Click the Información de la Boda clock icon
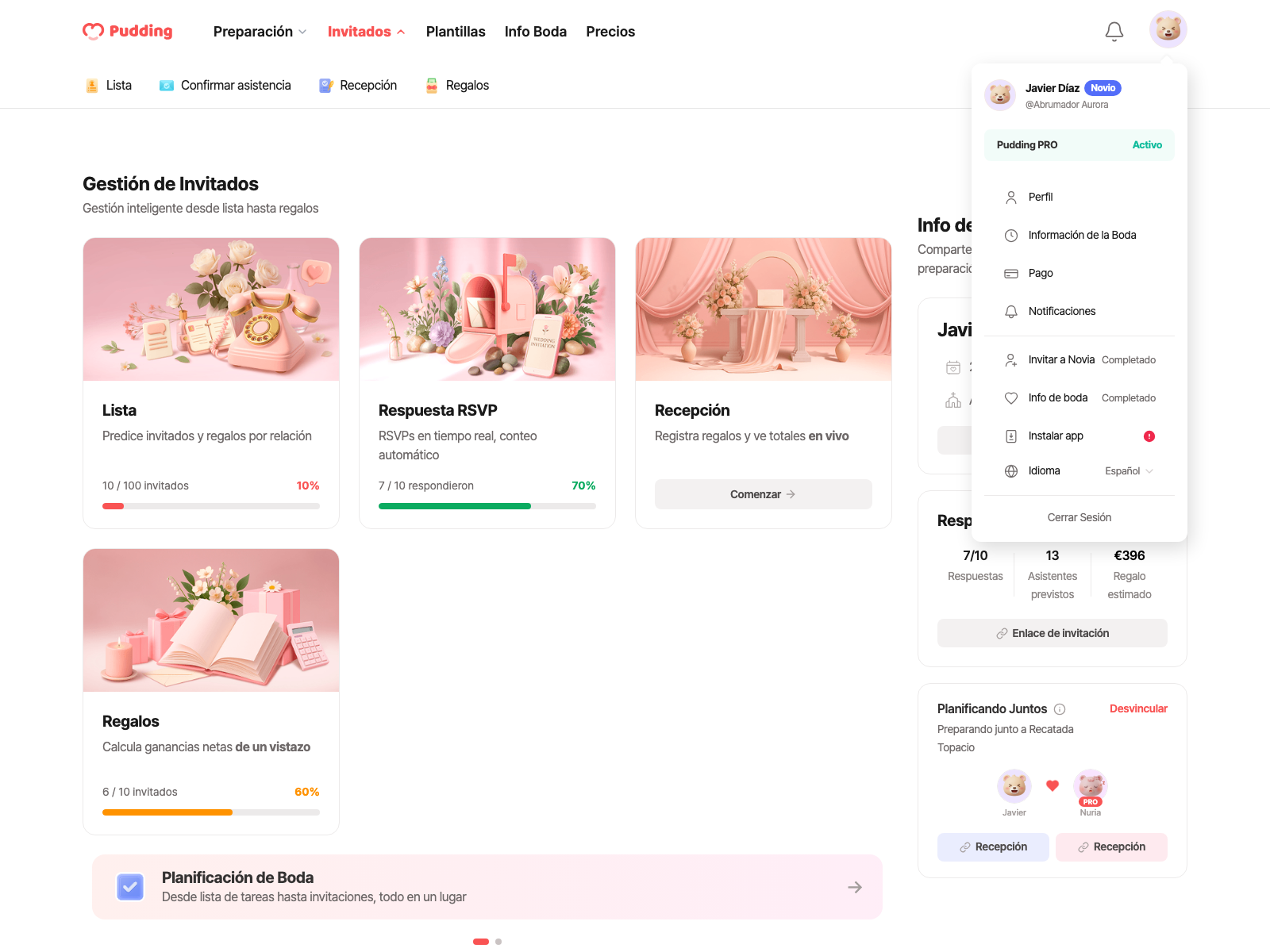This screenshot has height=952, width=1270. tap(1011, 236)
